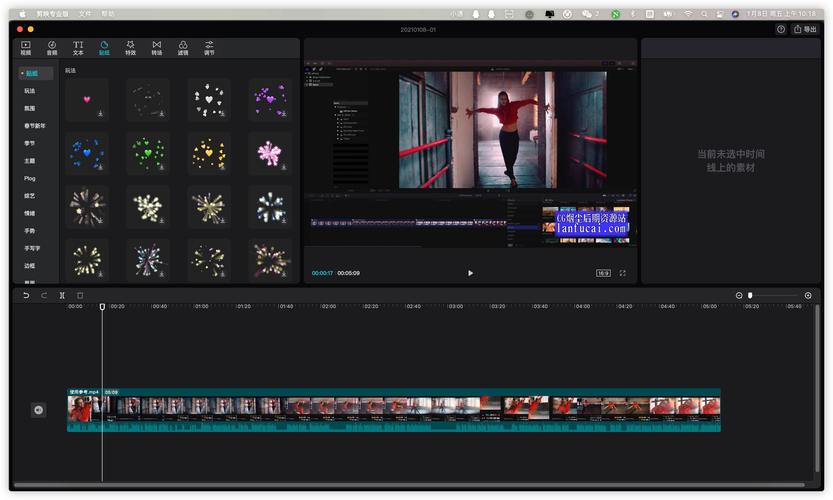The height and width of the screenshot is (500, 833).
Task: Select the 春节新年 sticker category
Action: coord(35,126)
